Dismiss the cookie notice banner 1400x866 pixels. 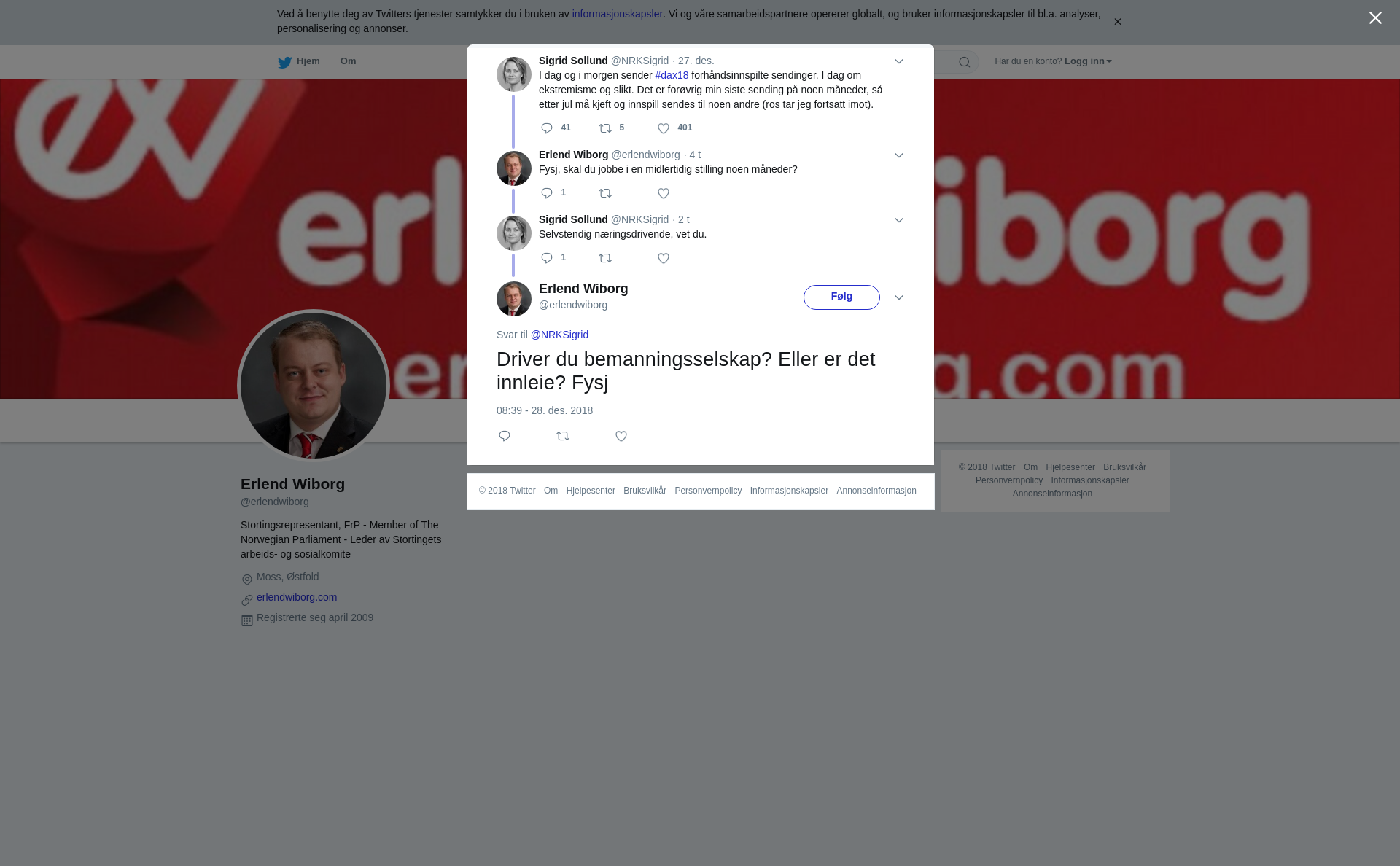(1117, 22)
